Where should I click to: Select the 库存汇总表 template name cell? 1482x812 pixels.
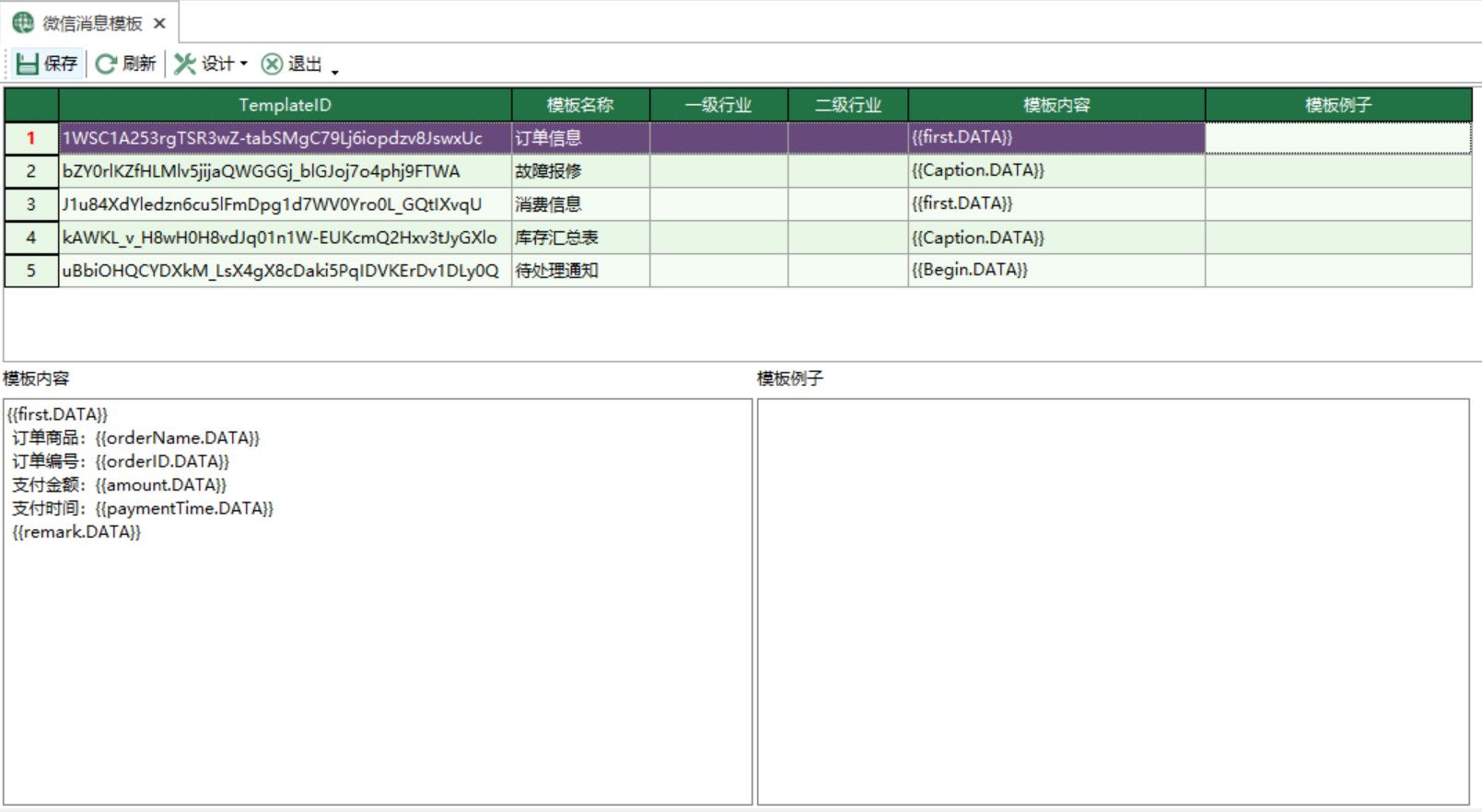click(x=580, y=238)
